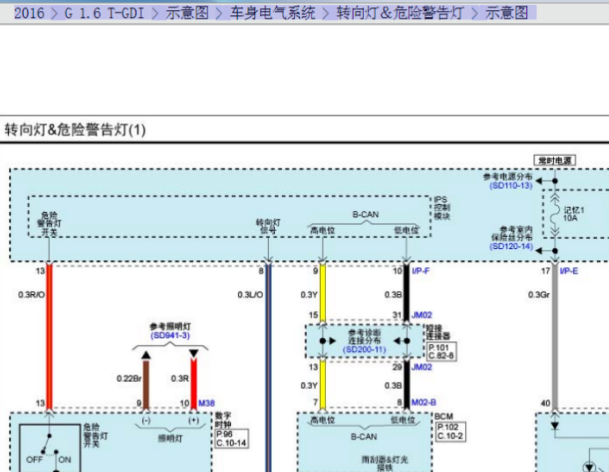Screen dimensions: 609x472
Task: Select 转向灯&危险警告灯 breadcrumb item
Action: pyautogui.click(x=400, y=13)
